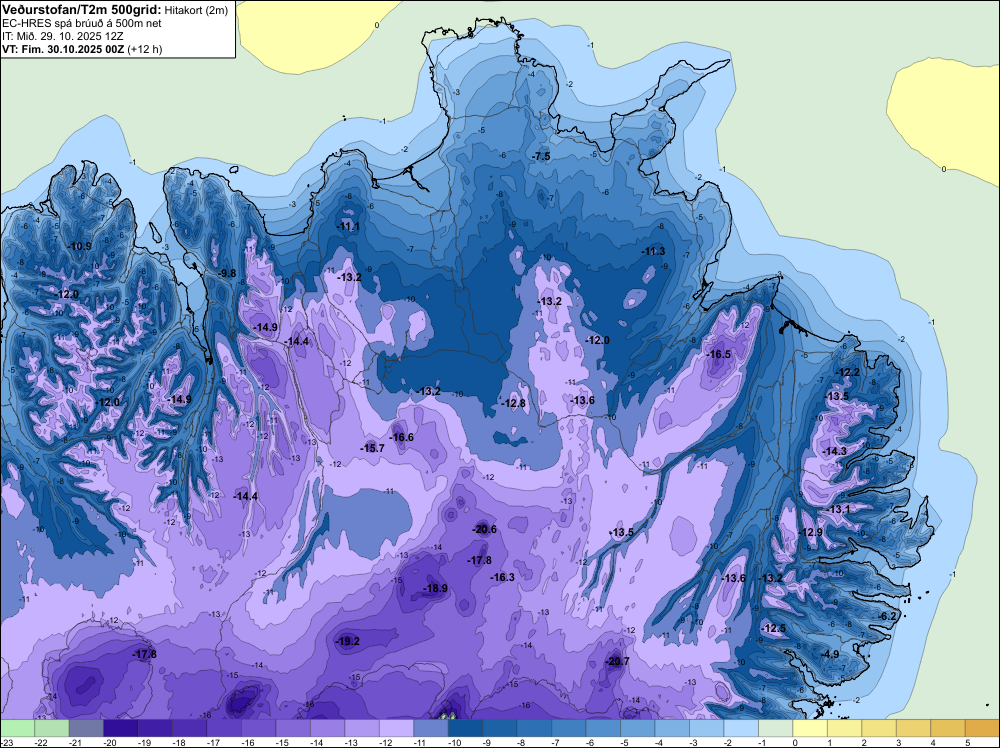Select the 'EC-HRES spá brúuð á 500m net' line
Image resolution: width=1000 pixels, height=748 pixels.
[x=82, y=24]
